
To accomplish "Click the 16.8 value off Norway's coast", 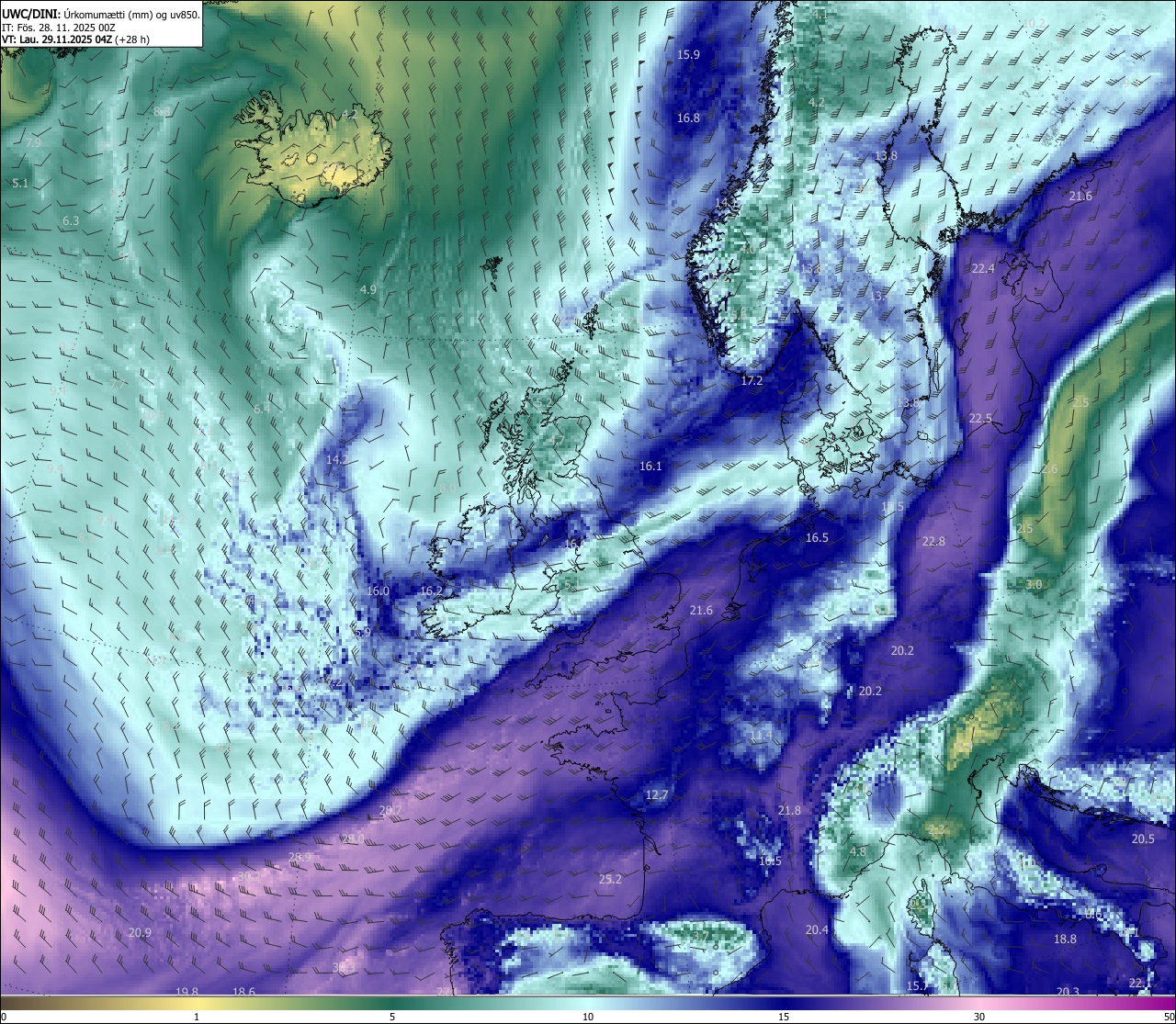I will [x=688, y=118].
